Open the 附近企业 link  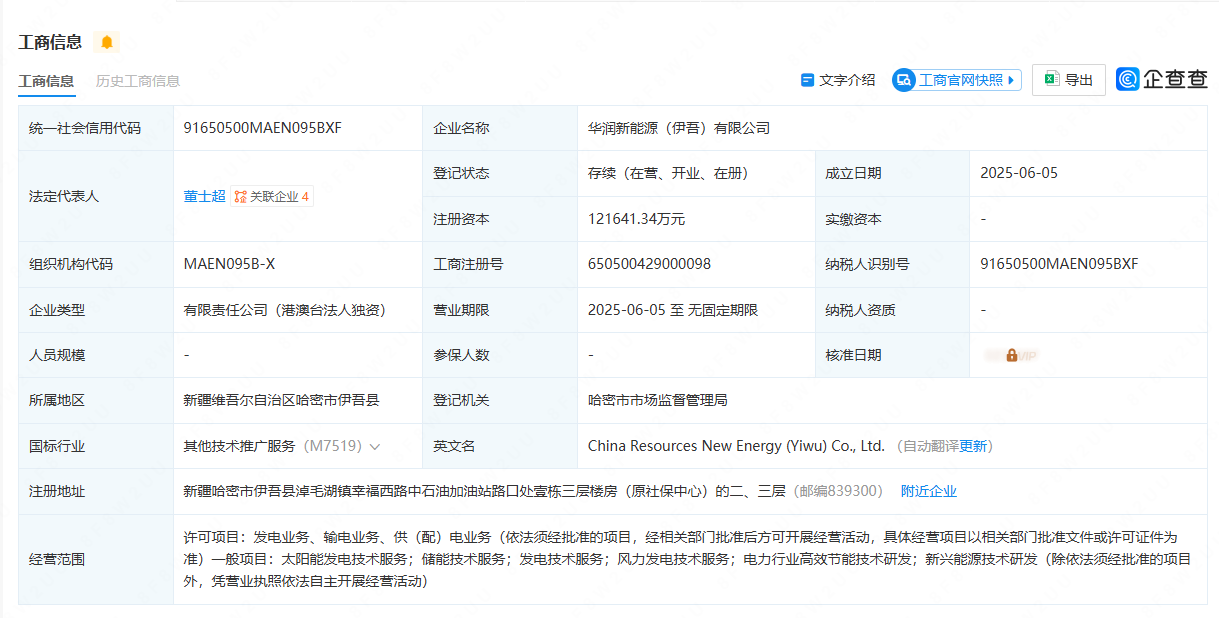(x=928, y=491)
